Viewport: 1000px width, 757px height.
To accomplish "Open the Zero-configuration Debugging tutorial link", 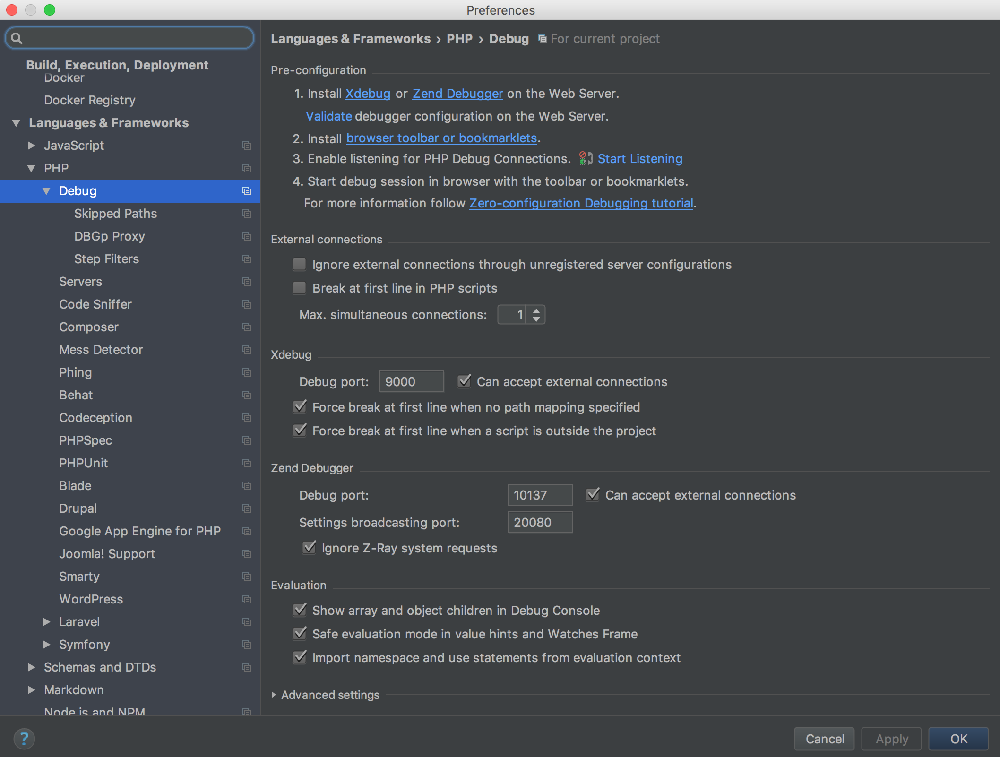I will click(x=581, y=203).
